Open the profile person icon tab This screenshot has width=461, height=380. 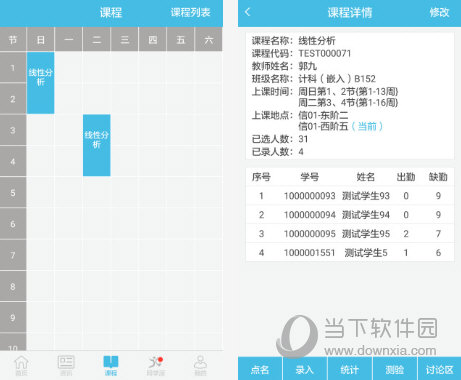click(x=200, y=365)
